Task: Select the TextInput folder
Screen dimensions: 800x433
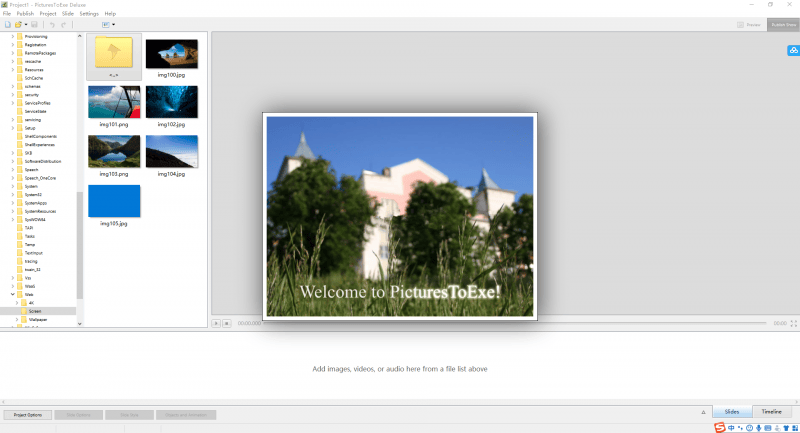Action: (33, 252)
